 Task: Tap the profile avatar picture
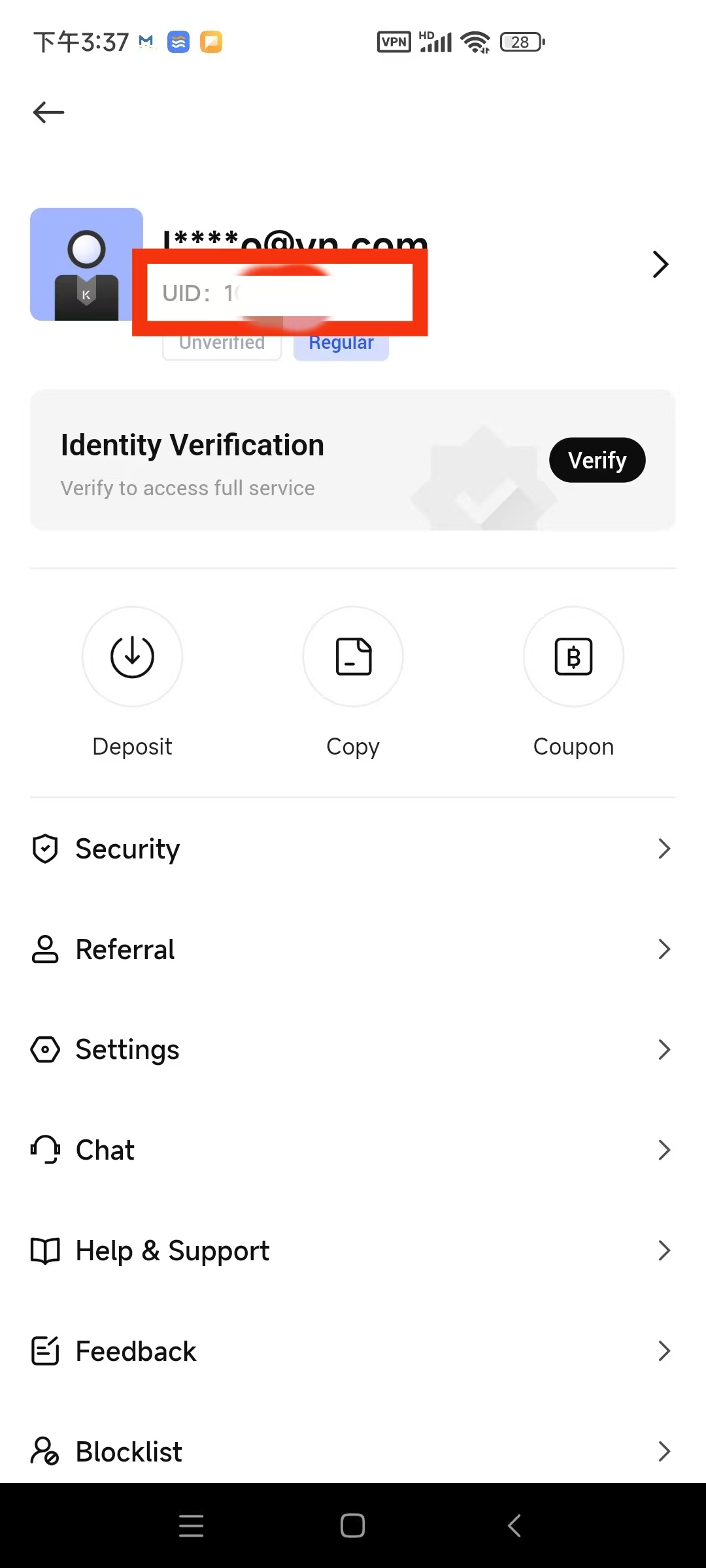pyautogui.click(x=86, y=264)
